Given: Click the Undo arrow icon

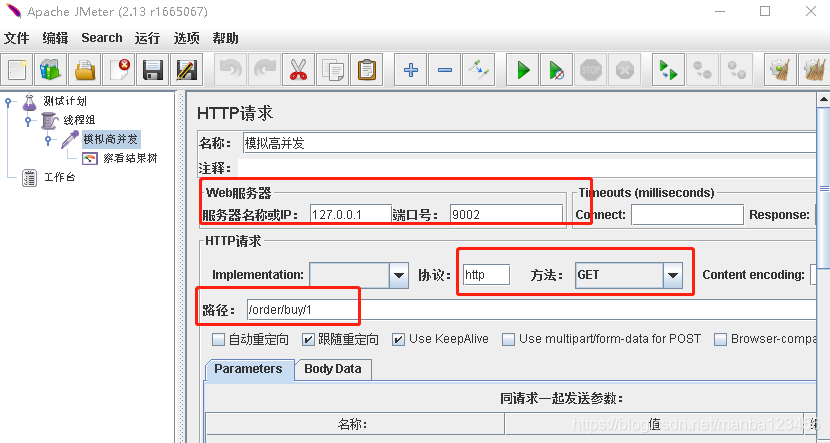Looking at the screenshot, I should tap(231, 70).
